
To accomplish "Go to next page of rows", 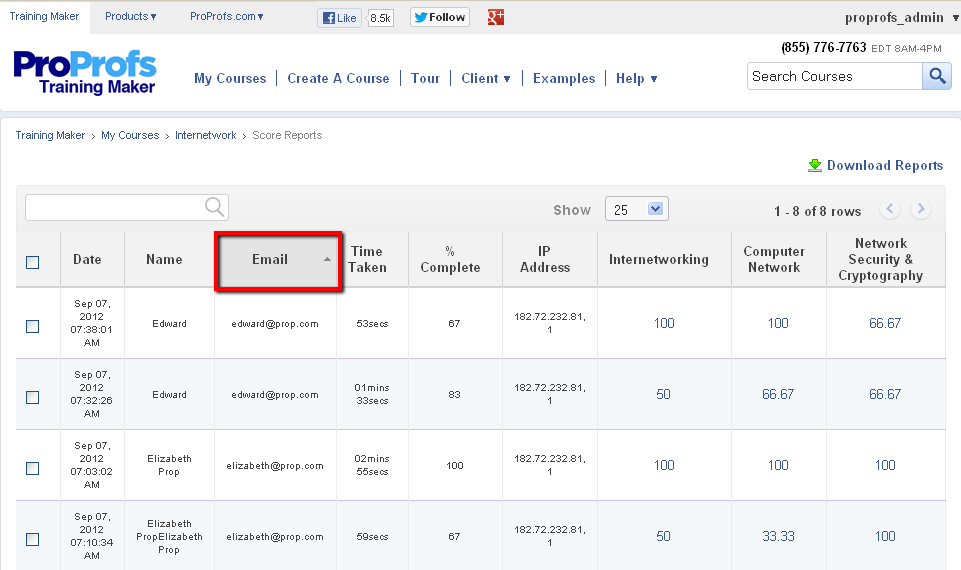I will click(921, 209).
